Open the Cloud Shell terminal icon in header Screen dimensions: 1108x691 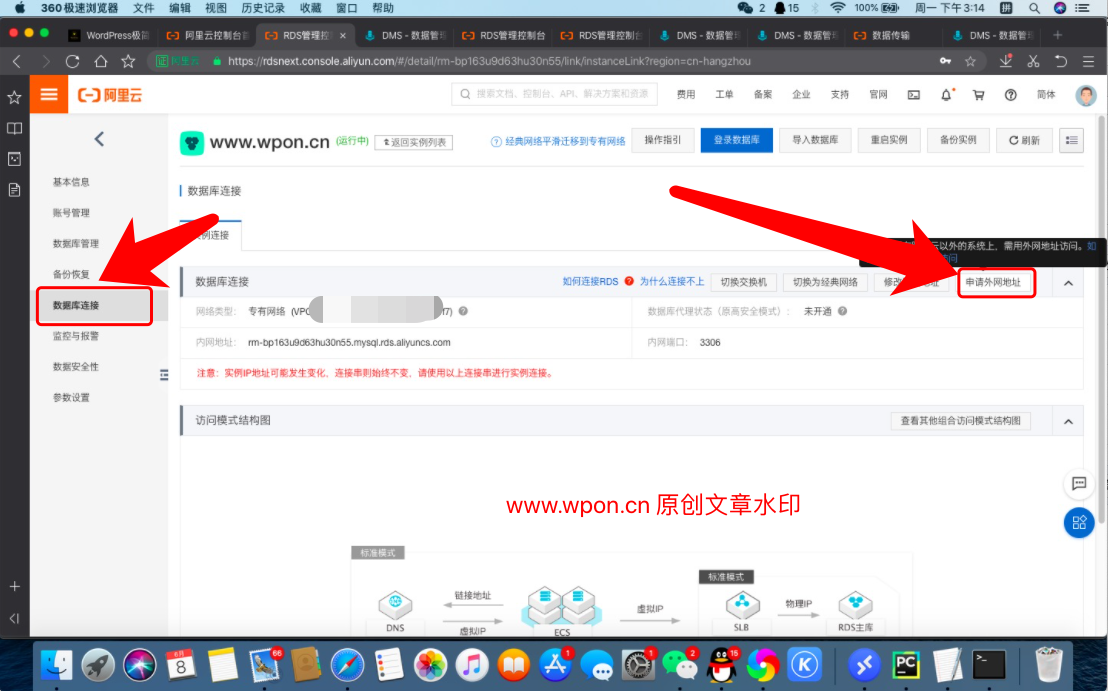click(x=914, y=95)
